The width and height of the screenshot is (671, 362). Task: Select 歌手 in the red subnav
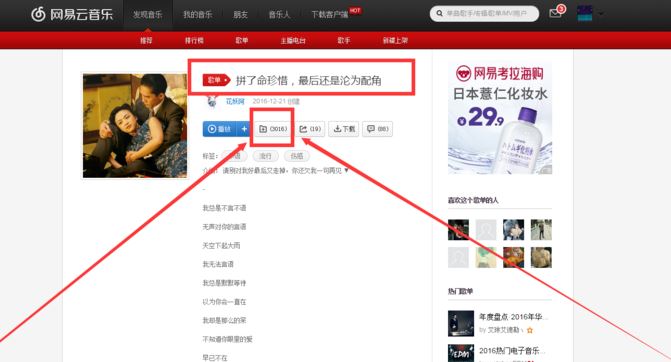click(344, 40)
